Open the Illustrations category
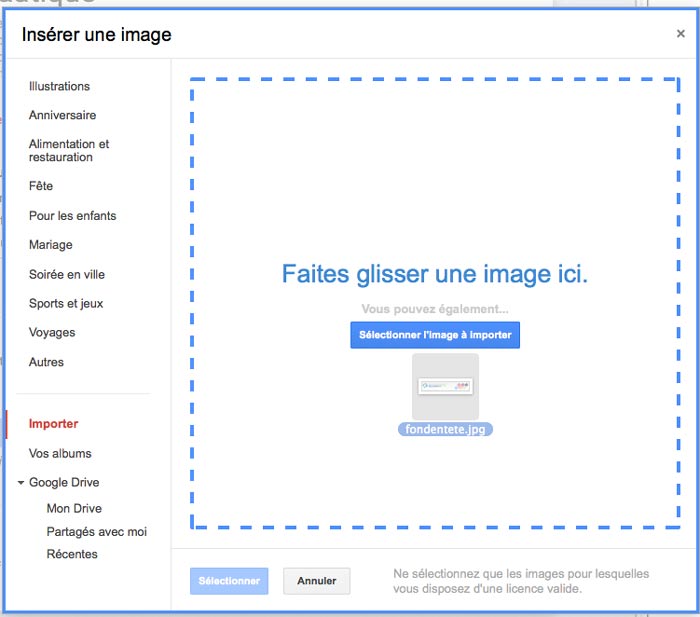 point(59,87)
